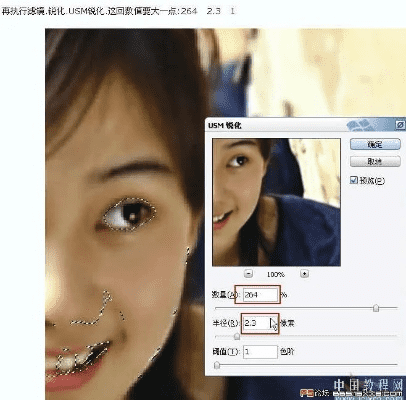Click the USM 锐化 dialog title
The image size is (406, 400).
[x=225, y=125]
